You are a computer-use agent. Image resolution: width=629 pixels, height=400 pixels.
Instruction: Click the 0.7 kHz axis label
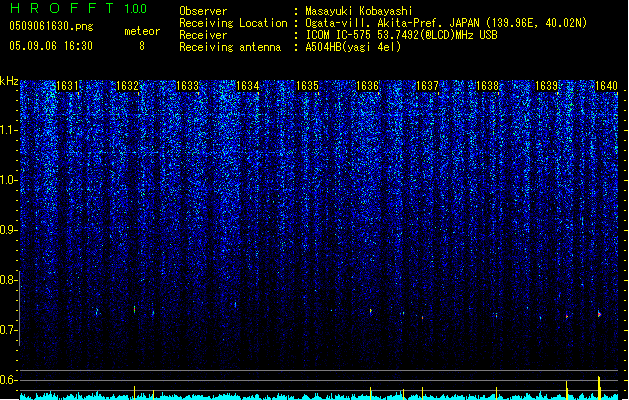9,330
